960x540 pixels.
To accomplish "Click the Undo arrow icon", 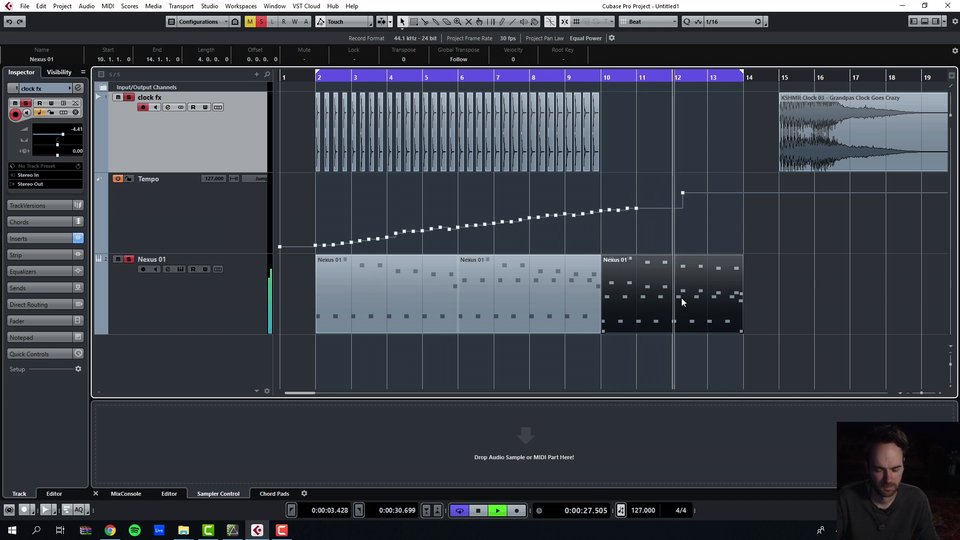I will [x=9, y=21].
